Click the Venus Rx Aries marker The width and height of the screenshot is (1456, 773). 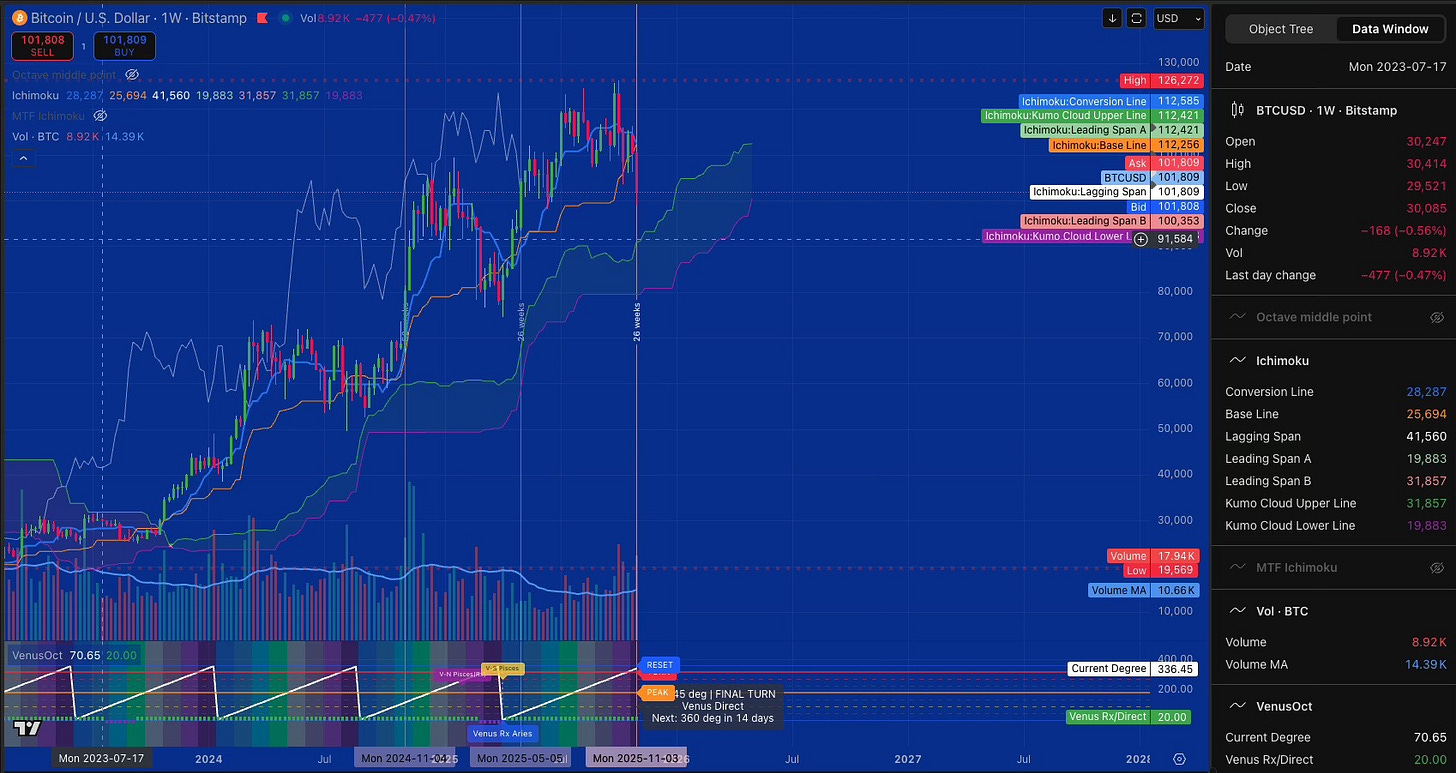(x=503, y=733)
